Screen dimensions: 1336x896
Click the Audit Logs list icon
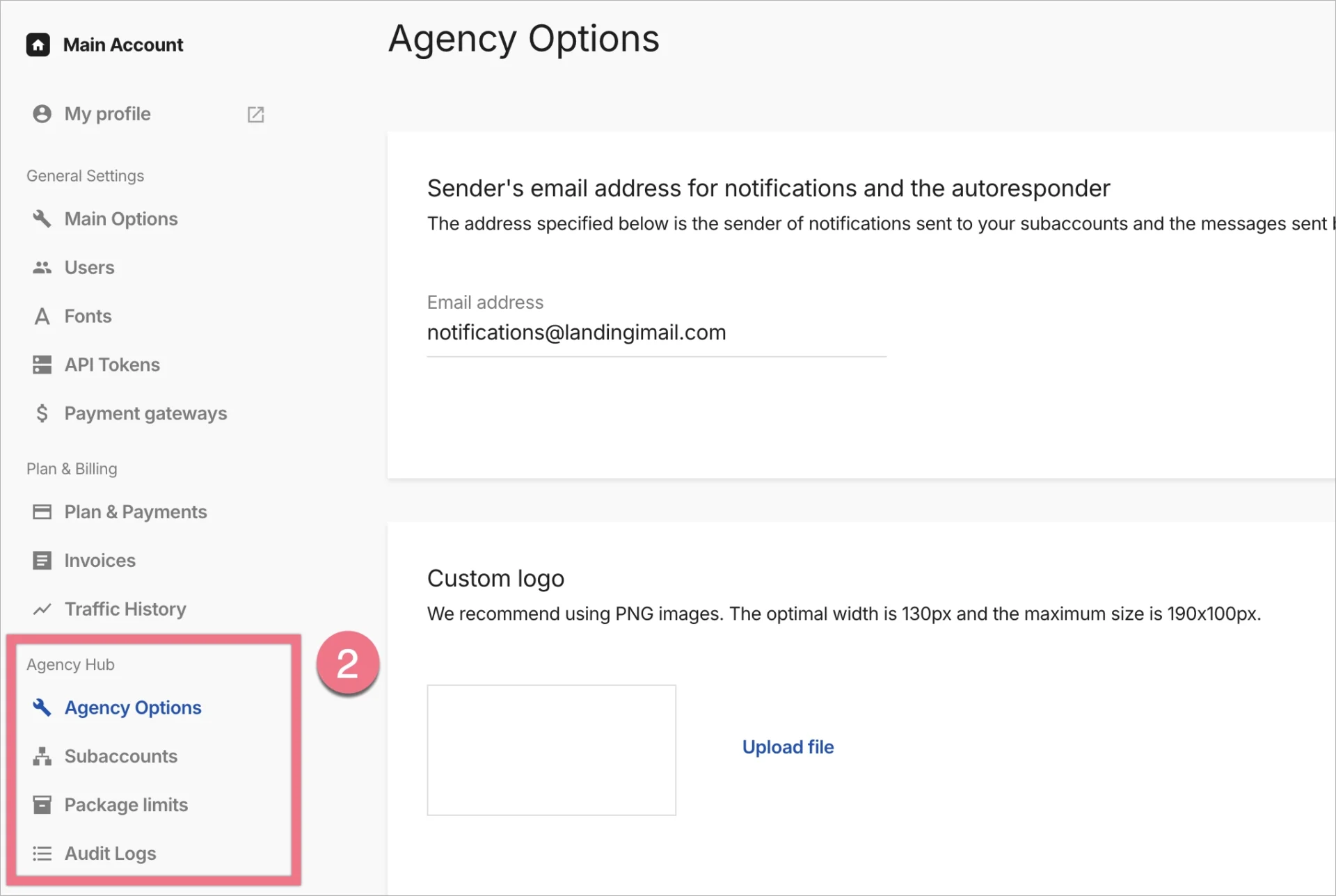(42, 854)
